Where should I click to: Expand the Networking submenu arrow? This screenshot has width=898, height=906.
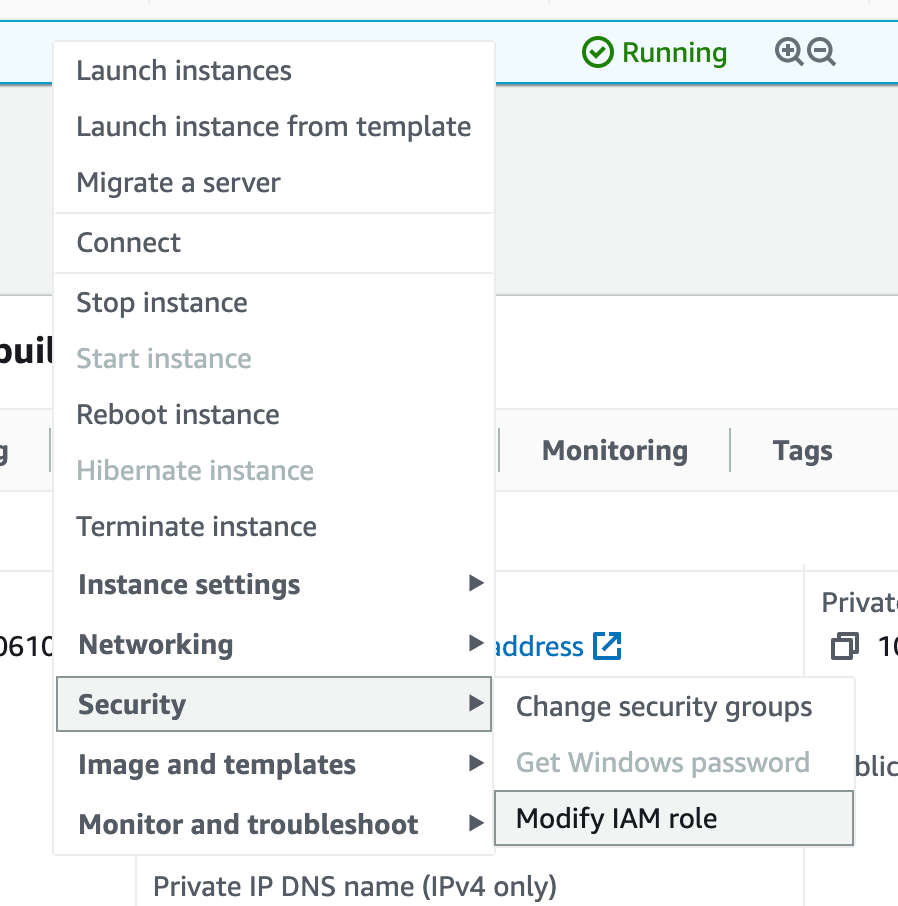tap(476, 643)
